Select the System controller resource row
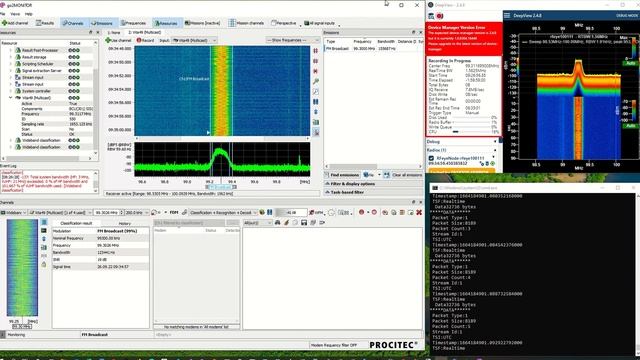The width and height of the screenshot is (640, 360). 47,91
